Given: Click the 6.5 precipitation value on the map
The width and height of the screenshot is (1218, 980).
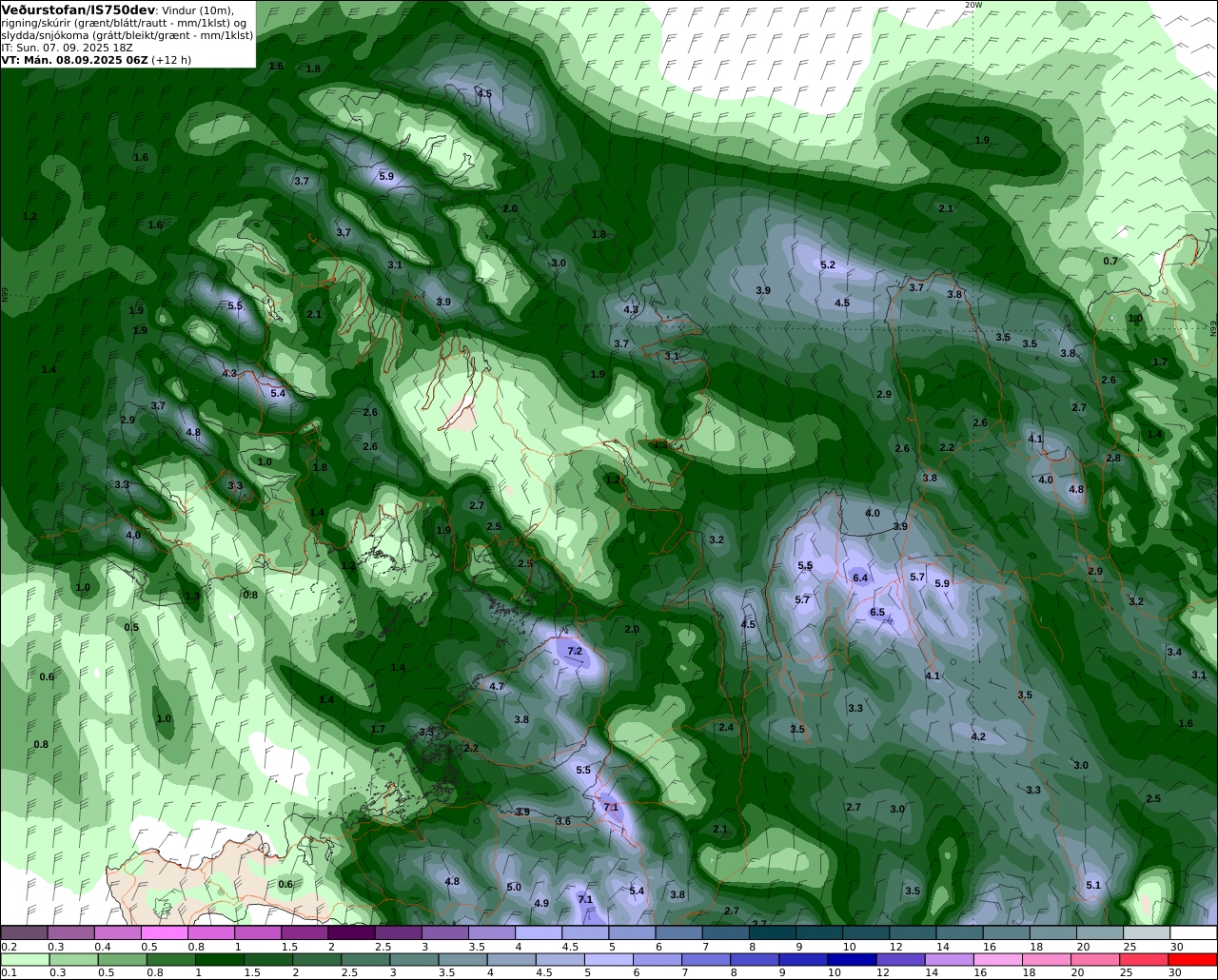Looking at the screenshot, I should click(877, 612).
